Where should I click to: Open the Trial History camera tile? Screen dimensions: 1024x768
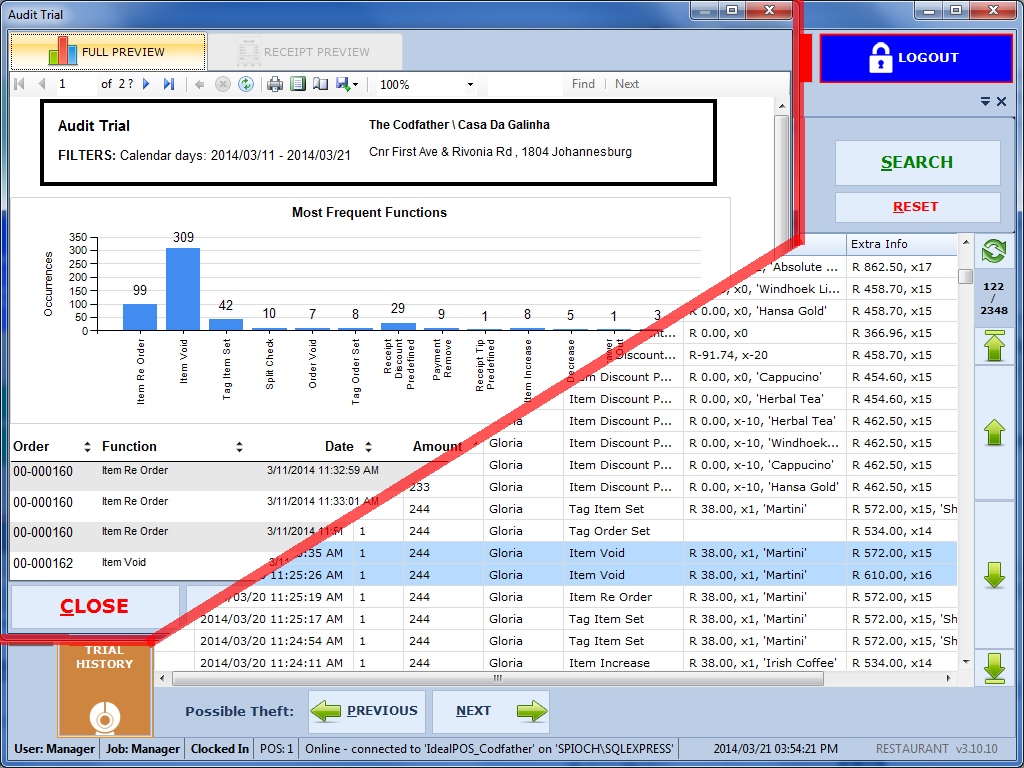105,690
